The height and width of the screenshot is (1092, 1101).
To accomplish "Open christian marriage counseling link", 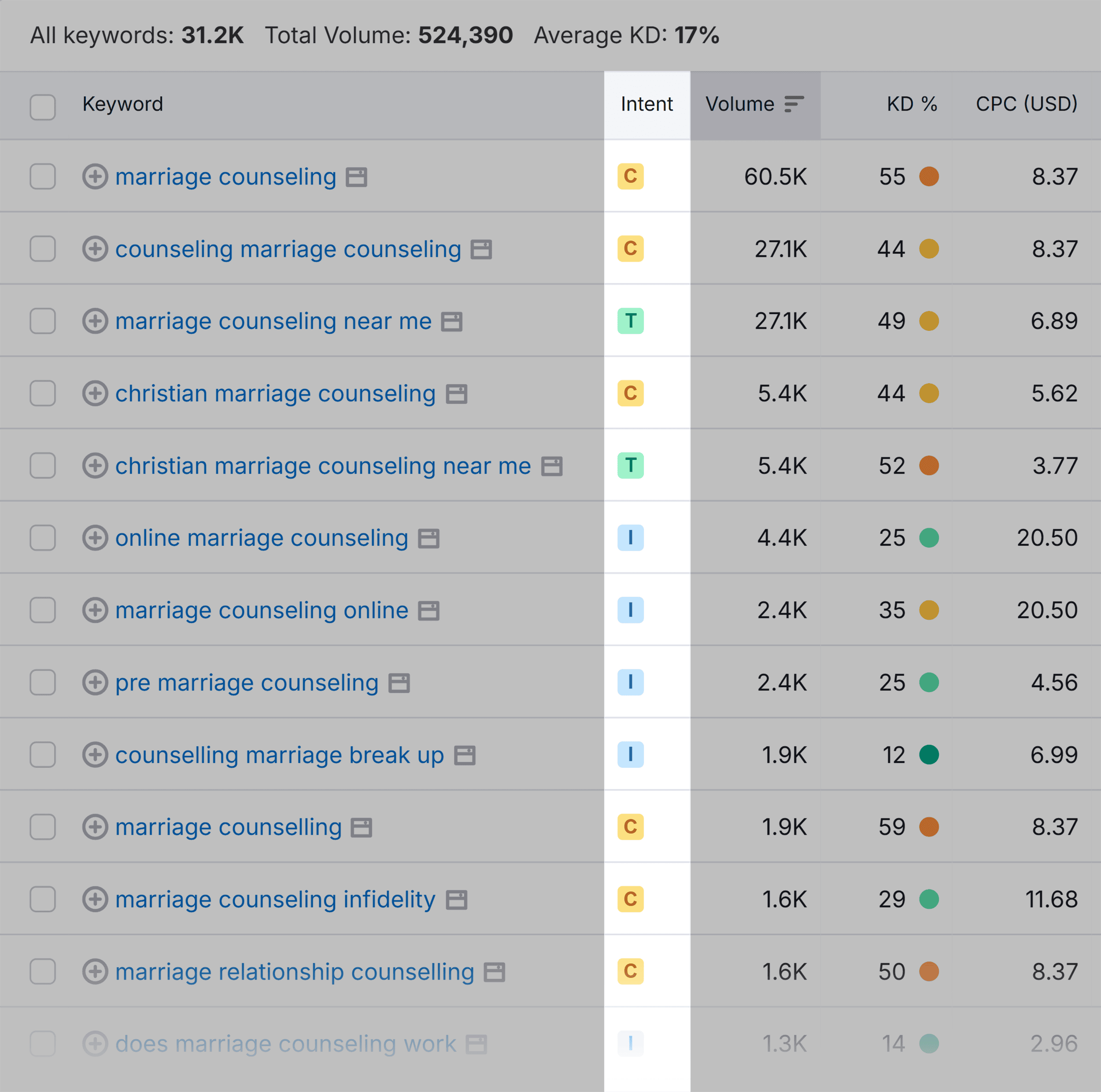I will [275, 394].
